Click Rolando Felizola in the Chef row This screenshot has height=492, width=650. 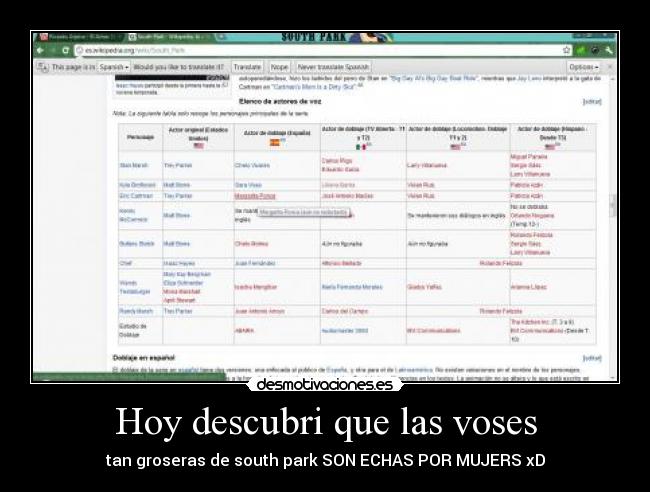tap(501, 263)
